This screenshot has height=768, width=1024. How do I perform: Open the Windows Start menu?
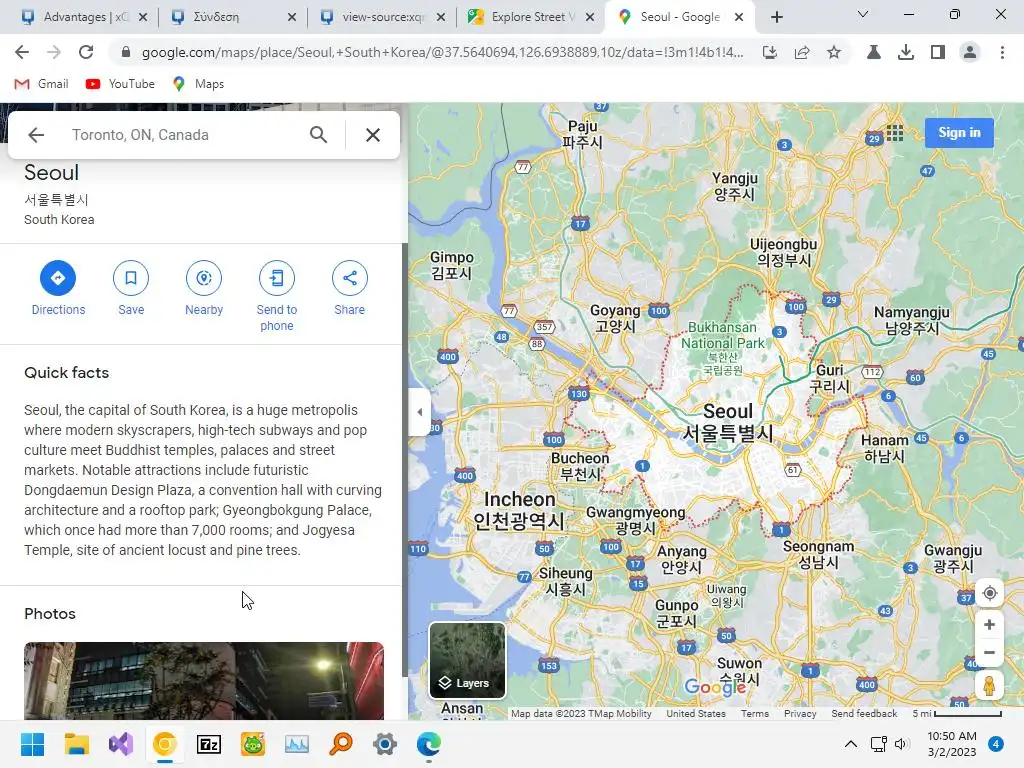click(x=32, y=744)
